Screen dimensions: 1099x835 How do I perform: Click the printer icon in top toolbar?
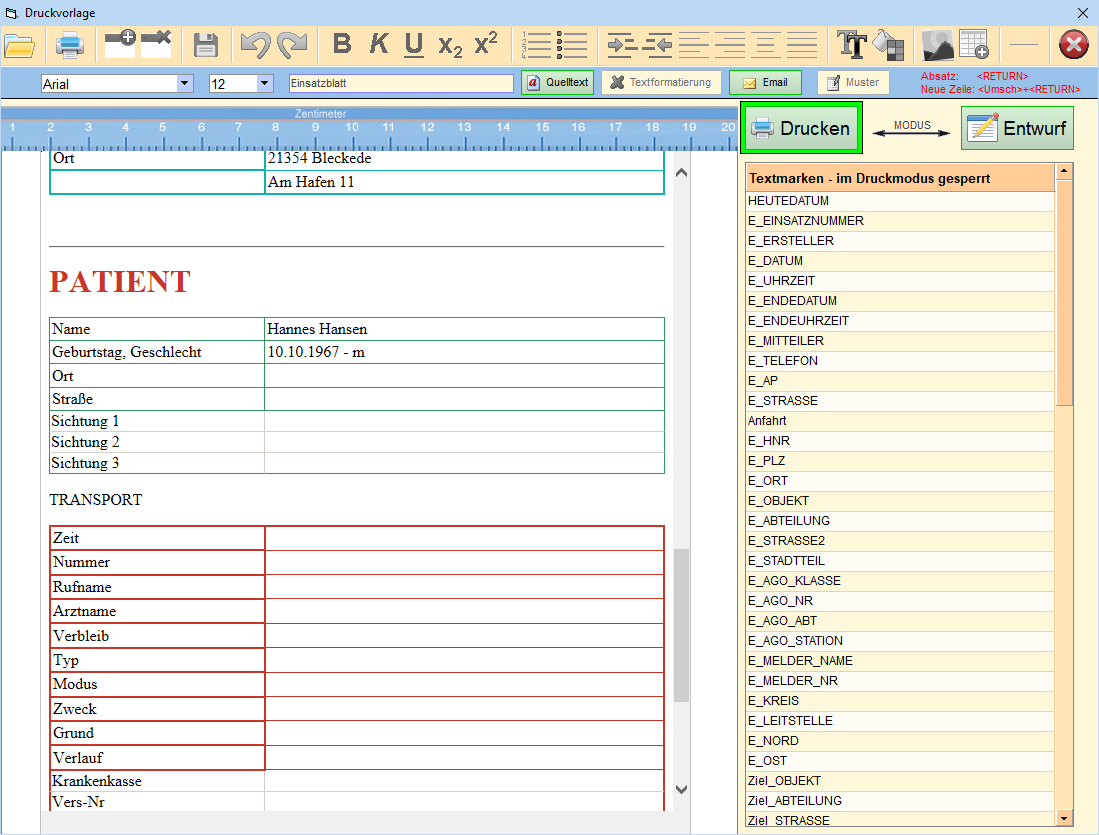click(69, 45)
